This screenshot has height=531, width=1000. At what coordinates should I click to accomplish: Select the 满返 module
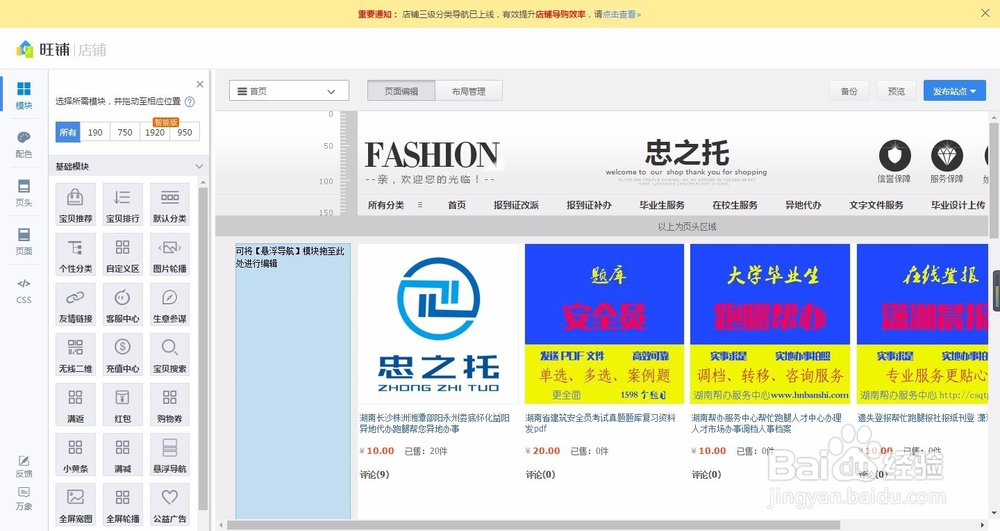75,404
